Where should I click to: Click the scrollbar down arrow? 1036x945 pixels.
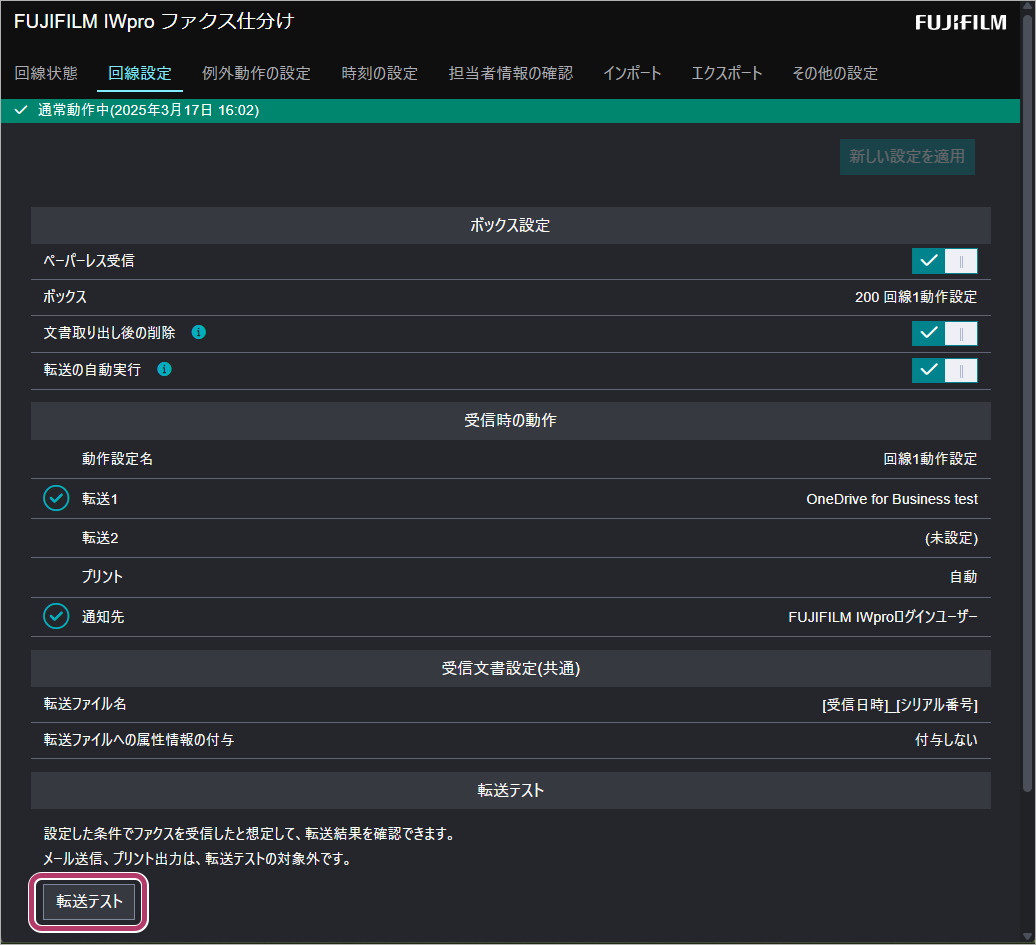tap(1027, 936)
